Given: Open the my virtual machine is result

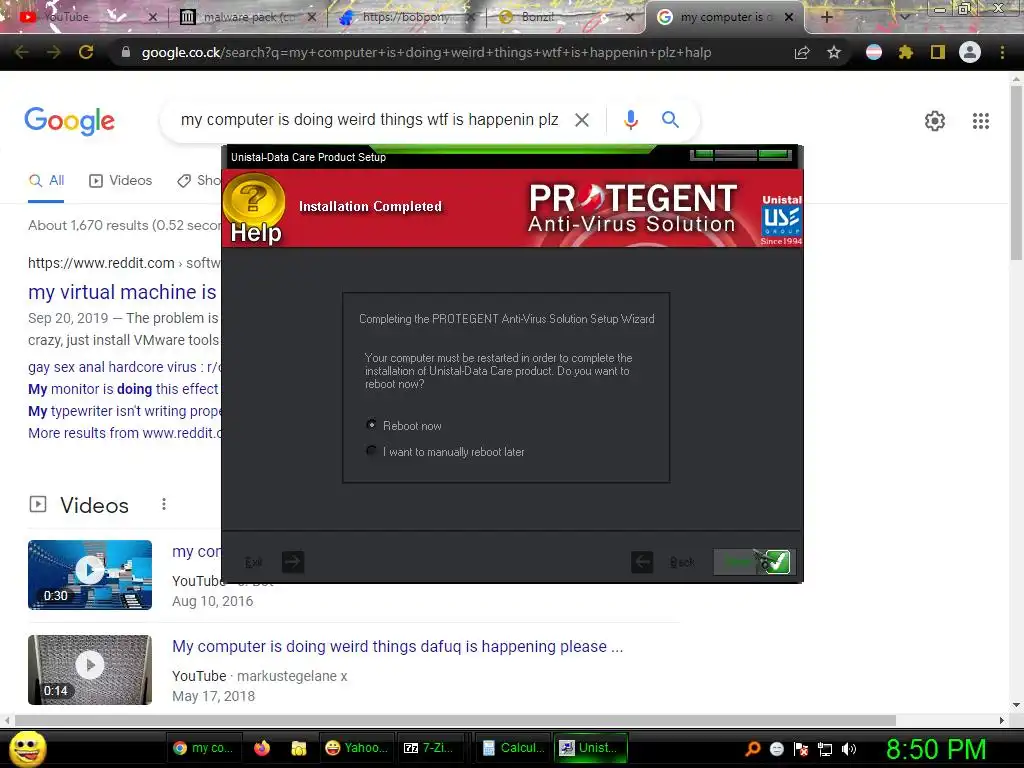Looking at the screenshot, I should [122, 292].
